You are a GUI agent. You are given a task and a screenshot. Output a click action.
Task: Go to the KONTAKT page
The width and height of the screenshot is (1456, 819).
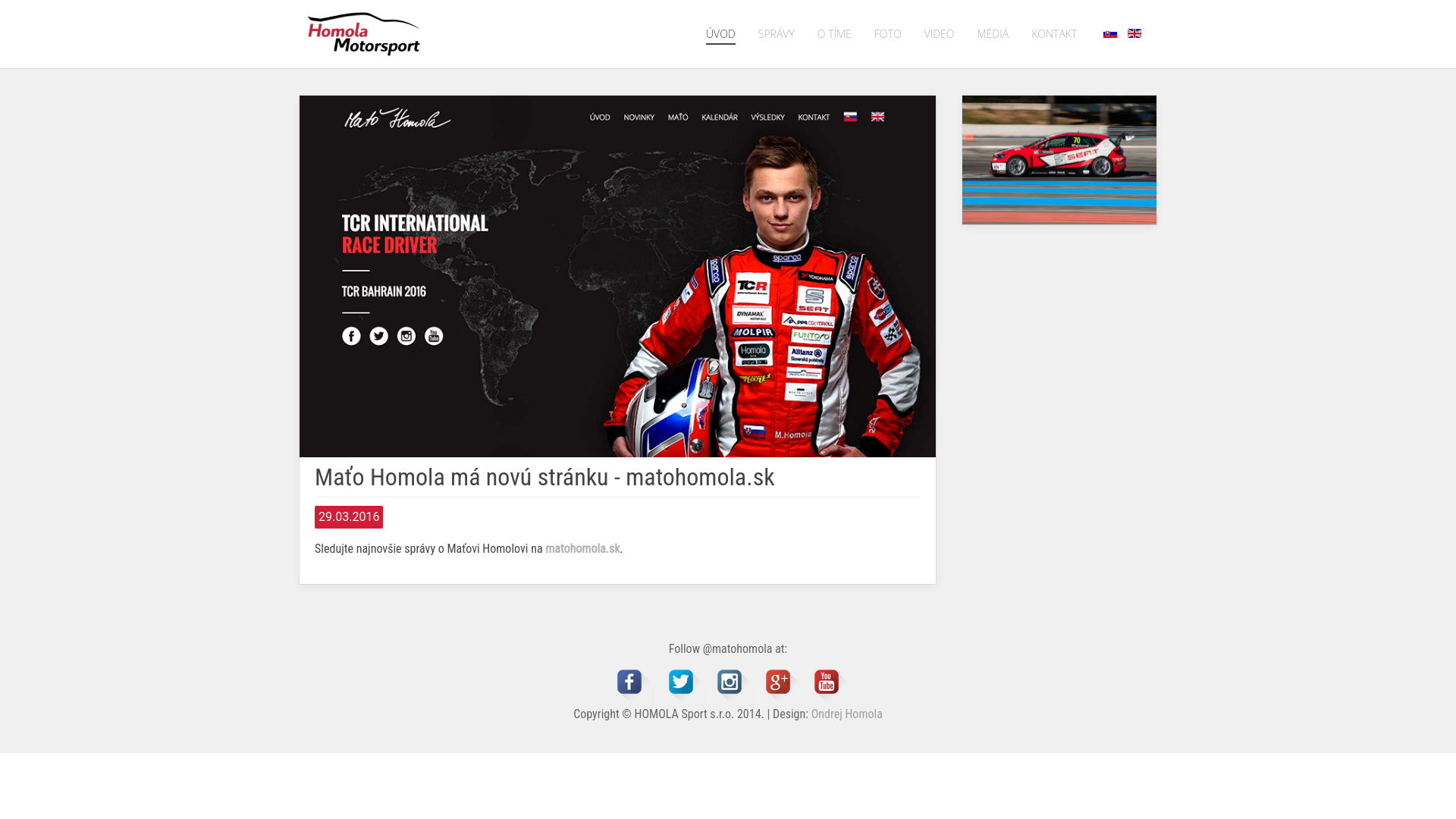point(1054,34)
